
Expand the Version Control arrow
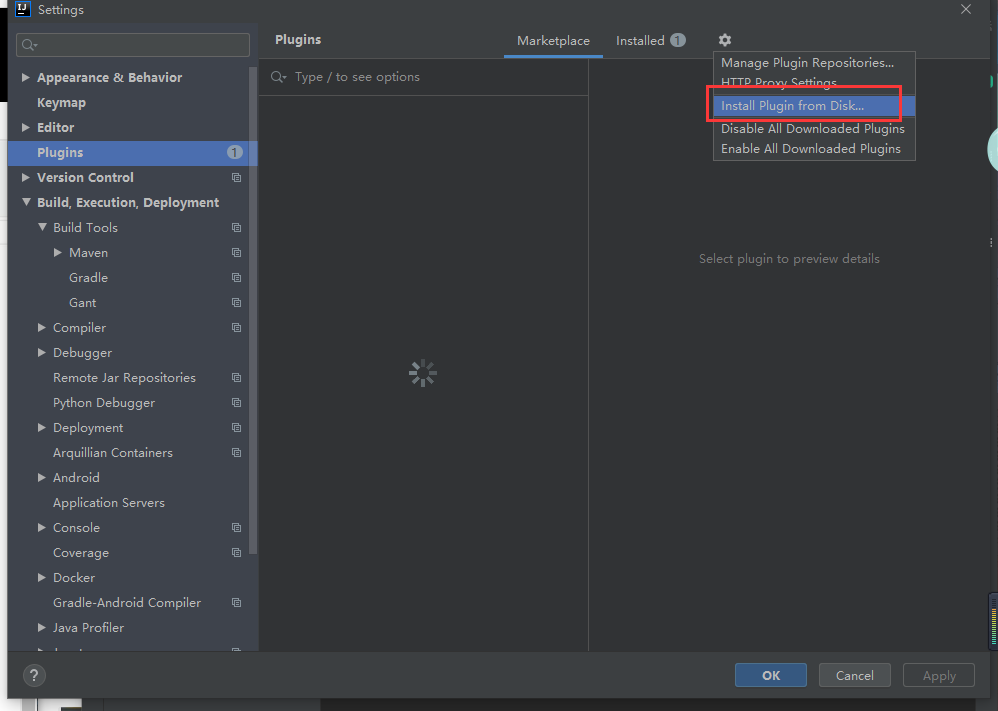click(x=25, y=178)
